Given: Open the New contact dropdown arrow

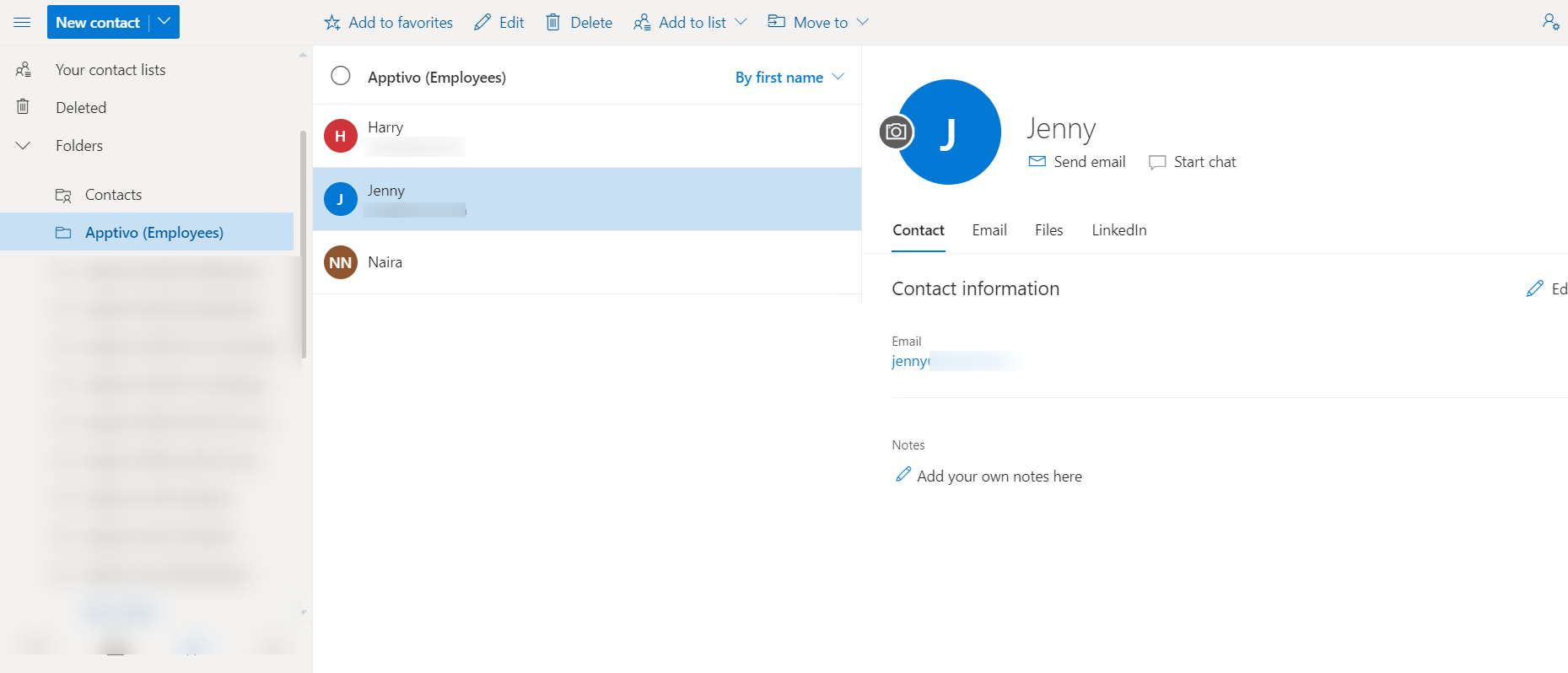Looking at the screenshot, I should point(164,22).
